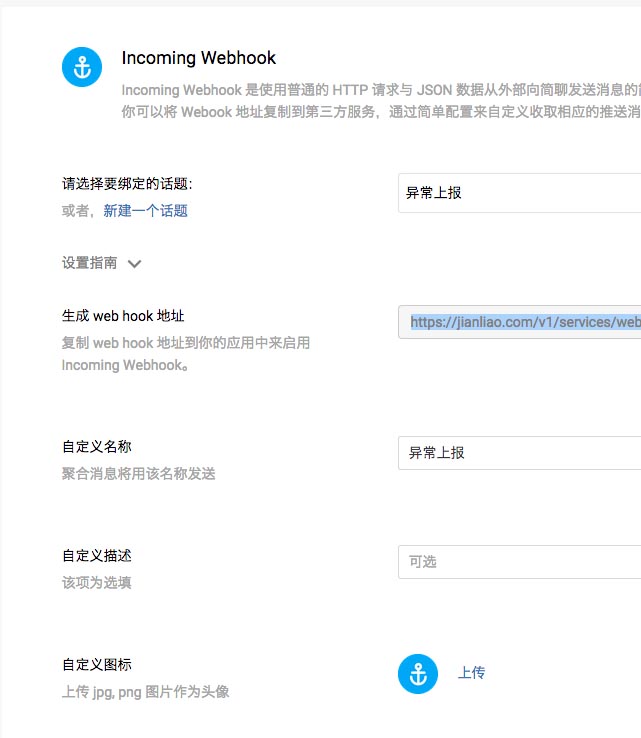Click the 生成 web hook 地址 label

(123, 316)
